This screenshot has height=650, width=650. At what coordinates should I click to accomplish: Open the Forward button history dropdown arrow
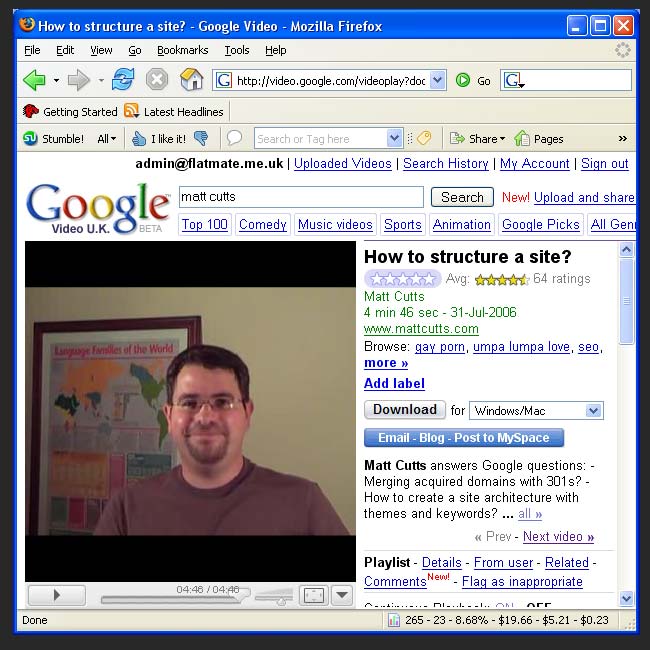click(101, 80)
